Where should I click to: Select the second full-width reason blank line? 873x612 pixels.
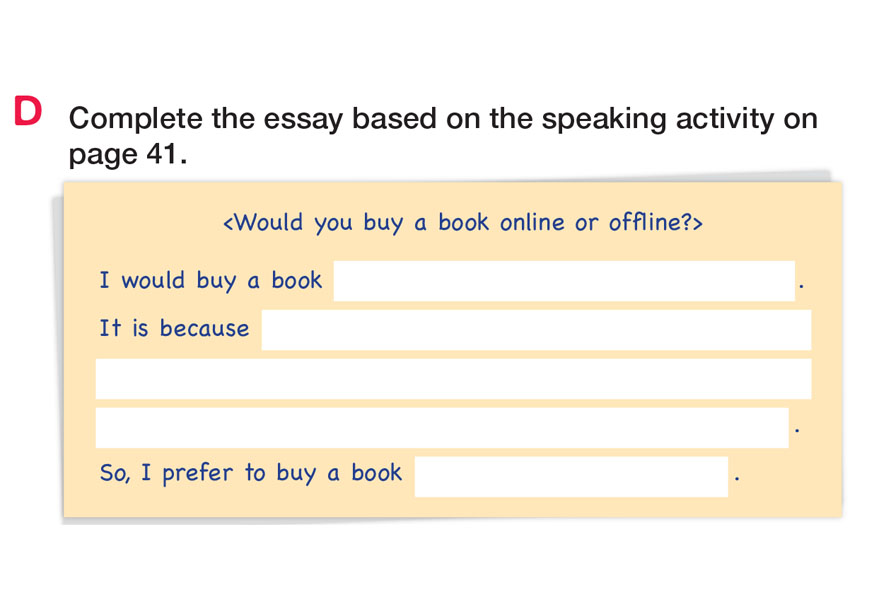click(x=453, y=379)
